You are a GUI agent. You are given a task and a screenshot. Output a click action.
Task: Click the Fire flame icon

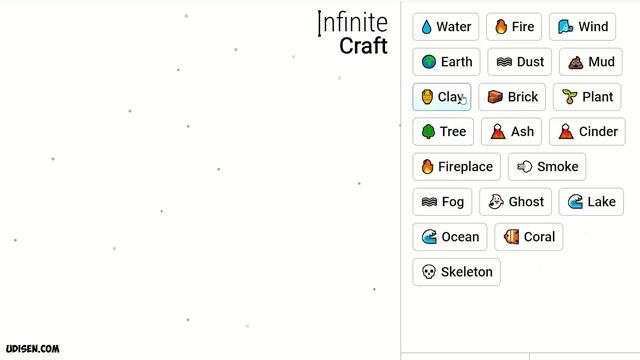pos(501,27)
